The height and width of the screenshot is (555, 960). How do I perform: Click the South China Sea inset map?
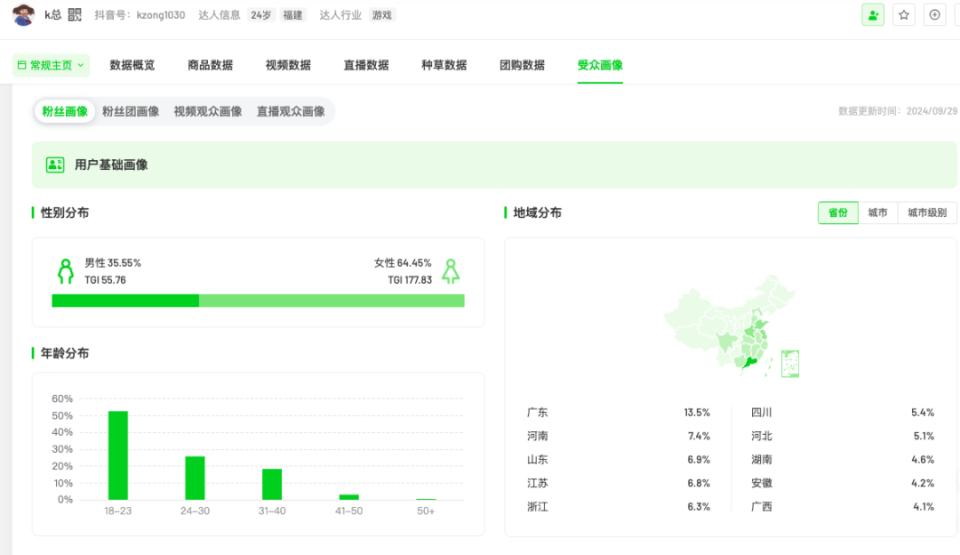pos(790,363)
